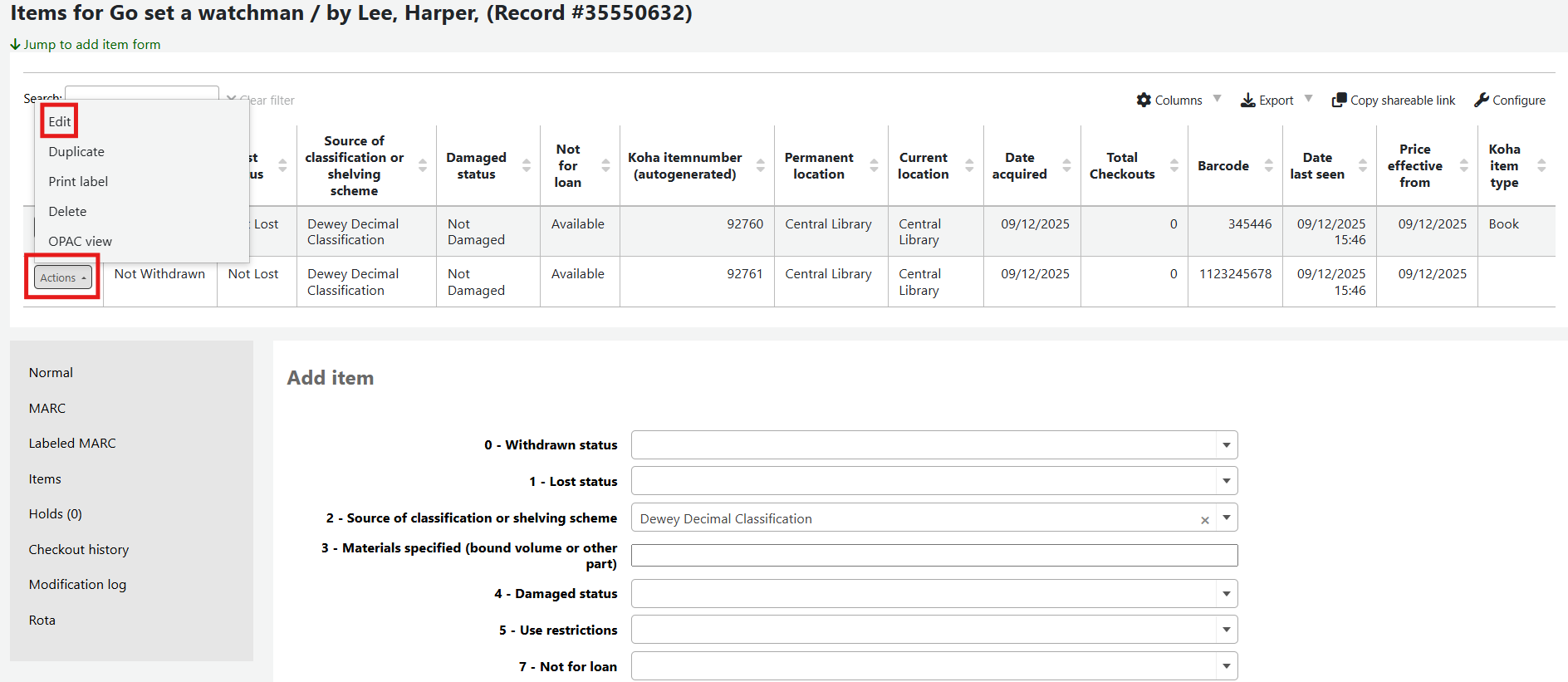Sort by Damaged status column

pos(526,166)
